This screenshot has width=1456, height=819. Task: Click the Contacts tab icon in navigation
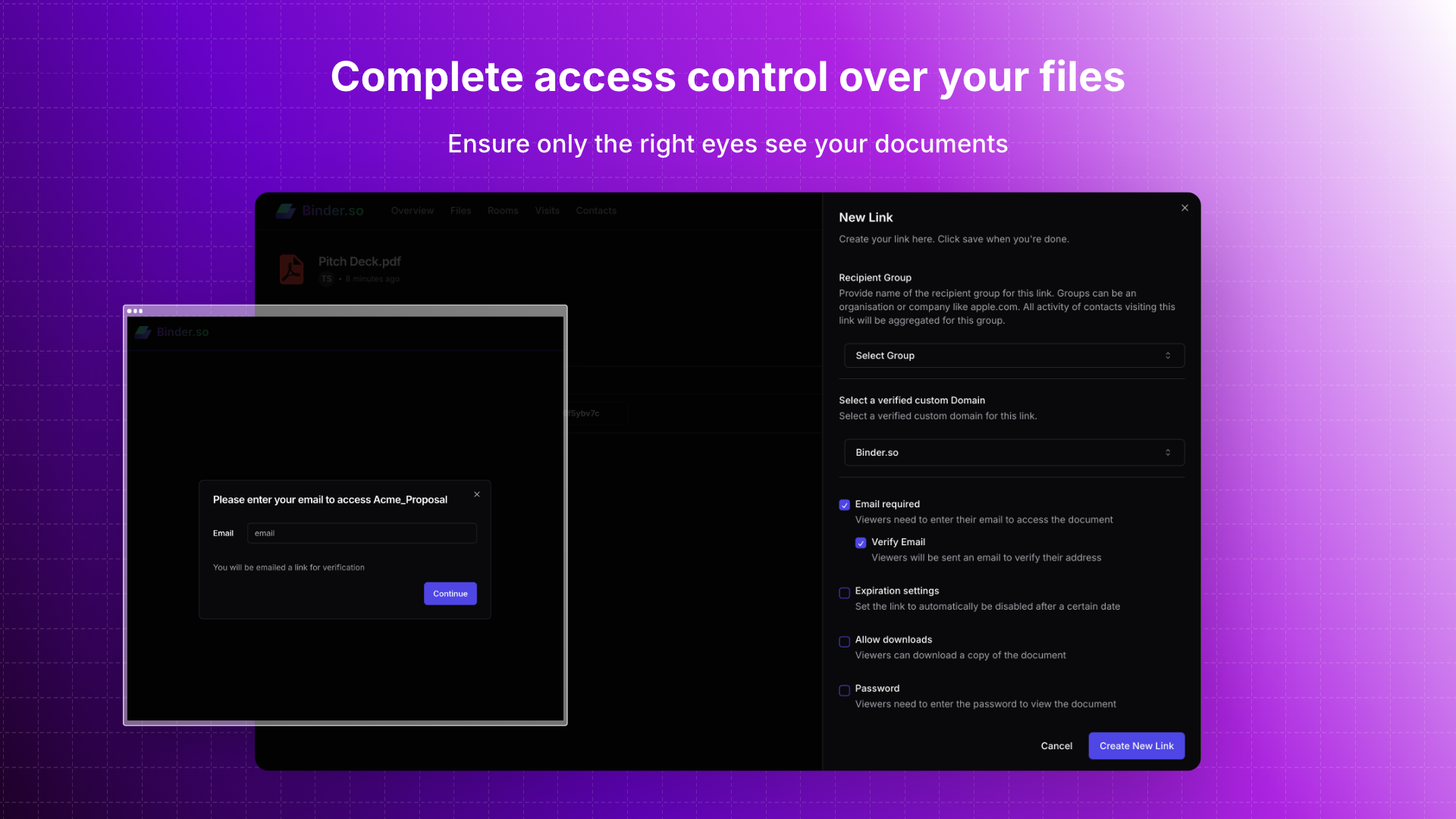point(596,210)
